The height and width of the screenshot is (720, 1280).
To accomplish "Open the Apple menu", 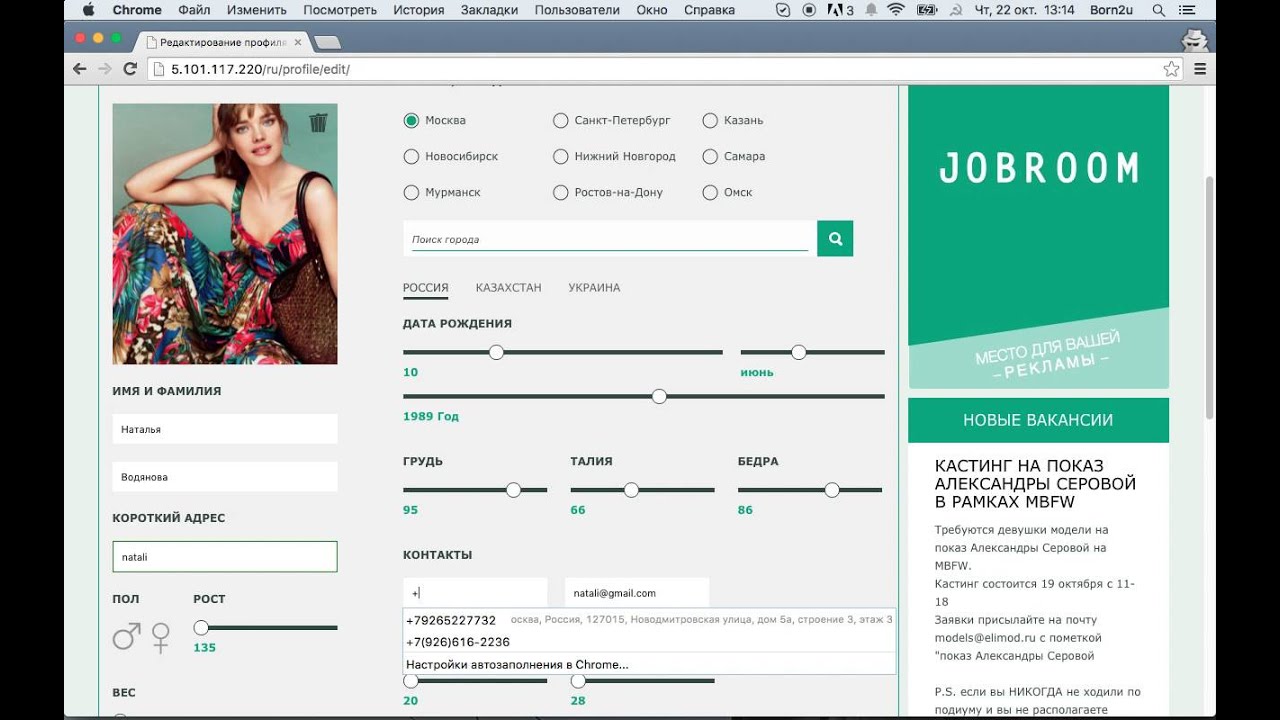I will (88, 10).
